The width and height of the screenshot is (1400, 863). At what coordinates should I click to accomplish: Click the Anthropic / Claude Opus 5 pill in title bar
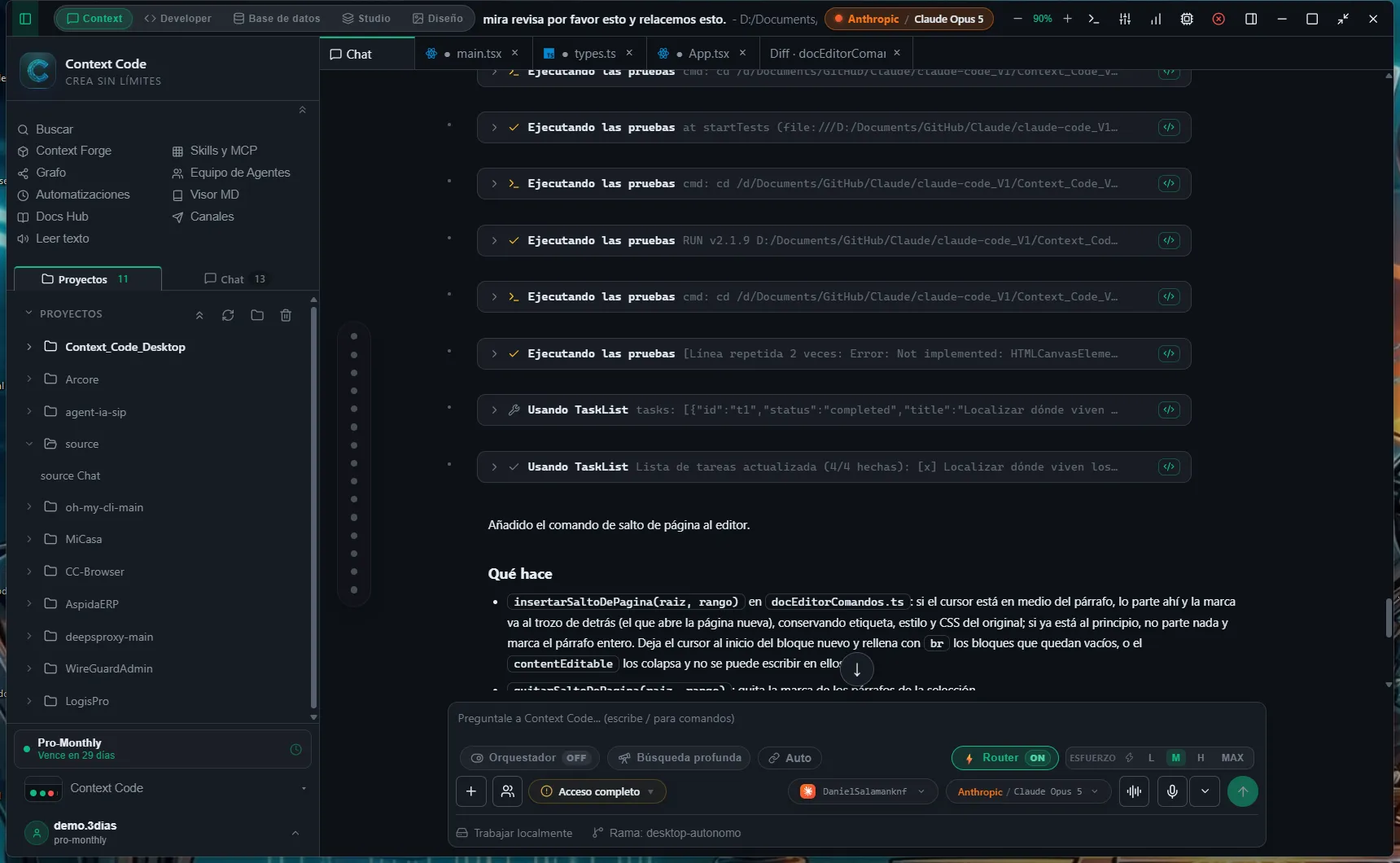909,19
